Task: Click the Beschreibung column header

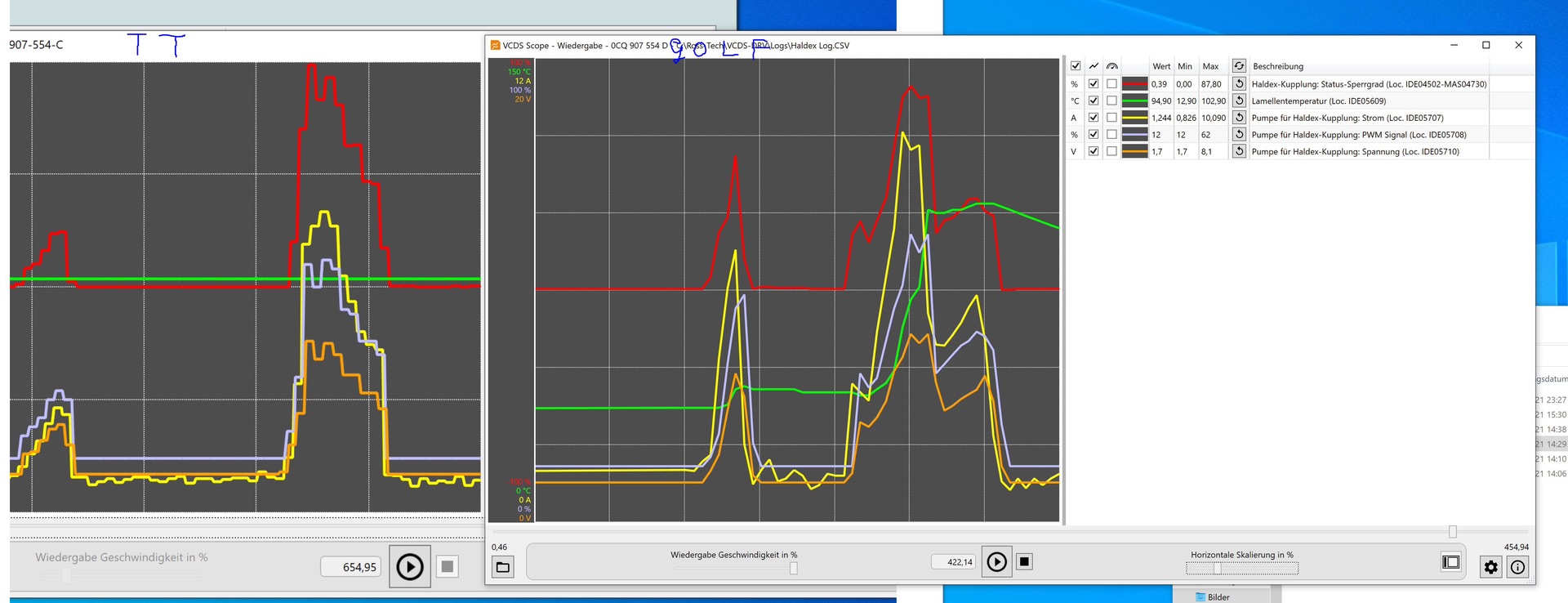Action: click(1278, 66)
